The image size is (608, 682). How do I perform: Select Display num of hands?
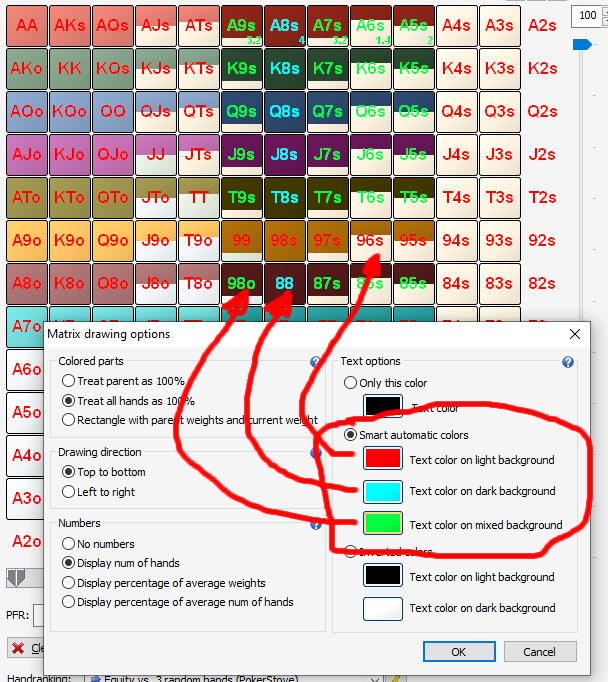[121, 563]
